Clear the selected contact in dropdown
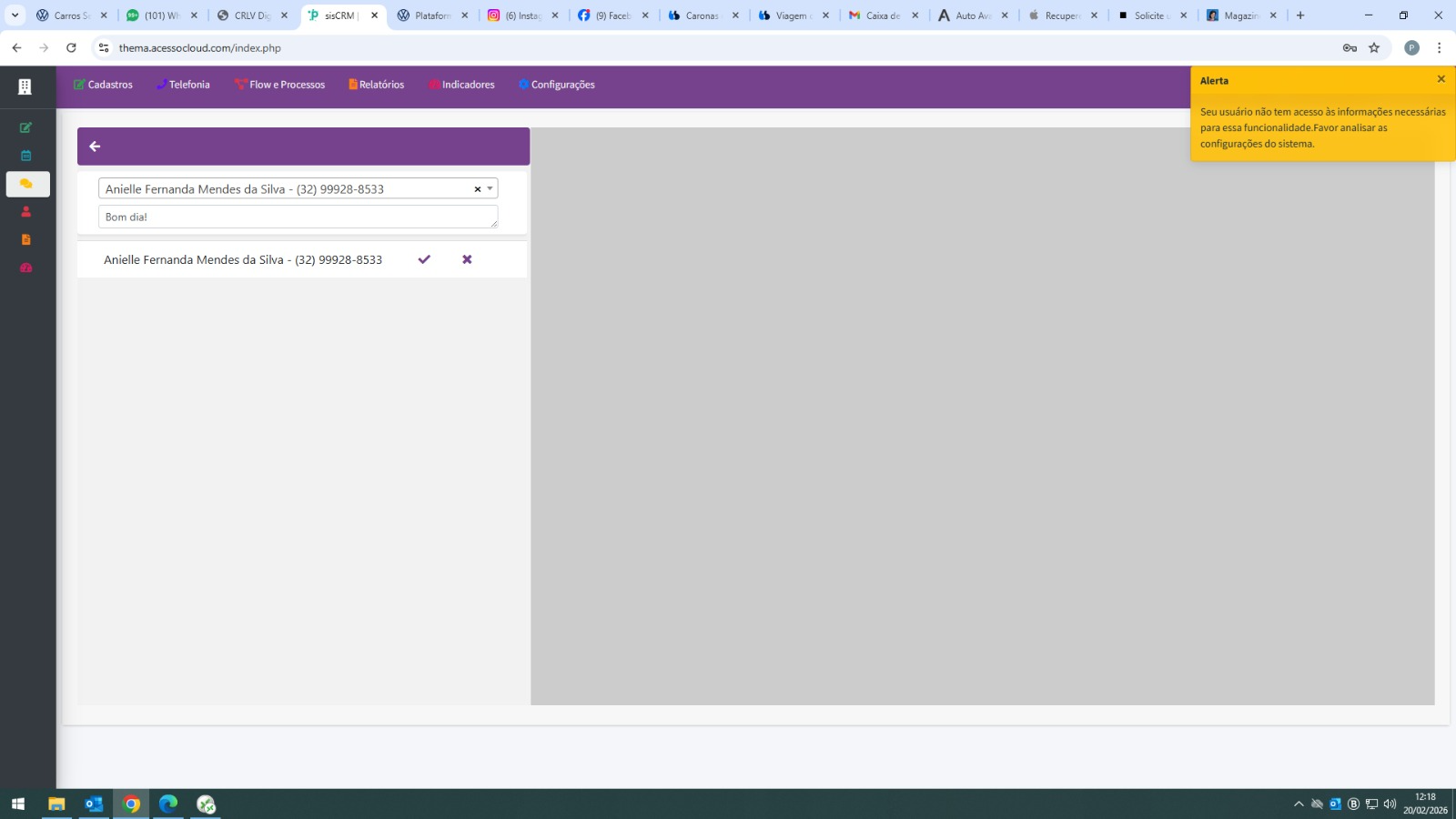1456x819 pixels. pos(477,189)
